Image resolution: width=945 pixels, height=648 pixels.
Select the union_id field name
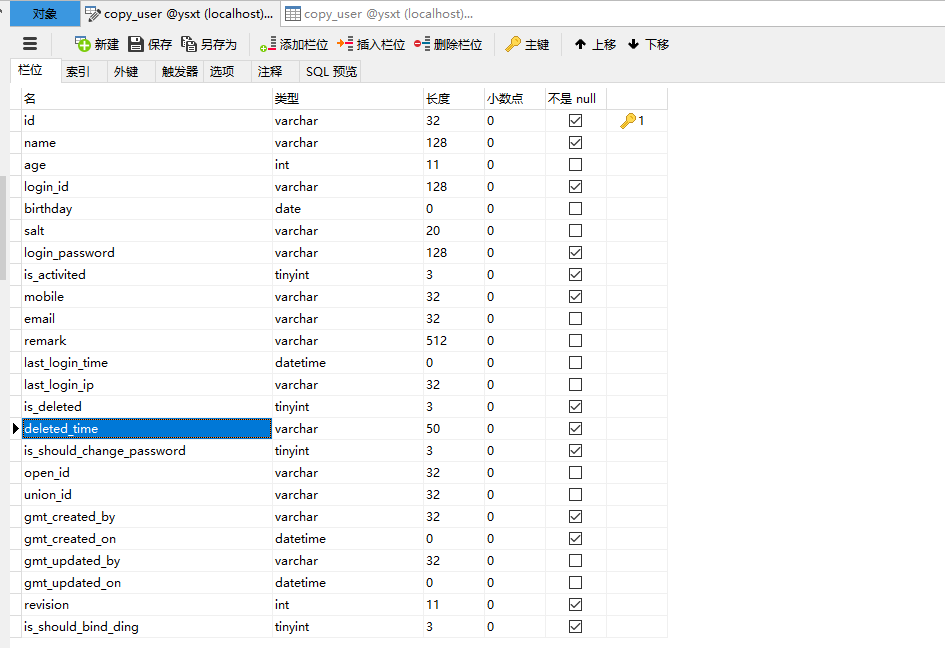pos(48,494)
